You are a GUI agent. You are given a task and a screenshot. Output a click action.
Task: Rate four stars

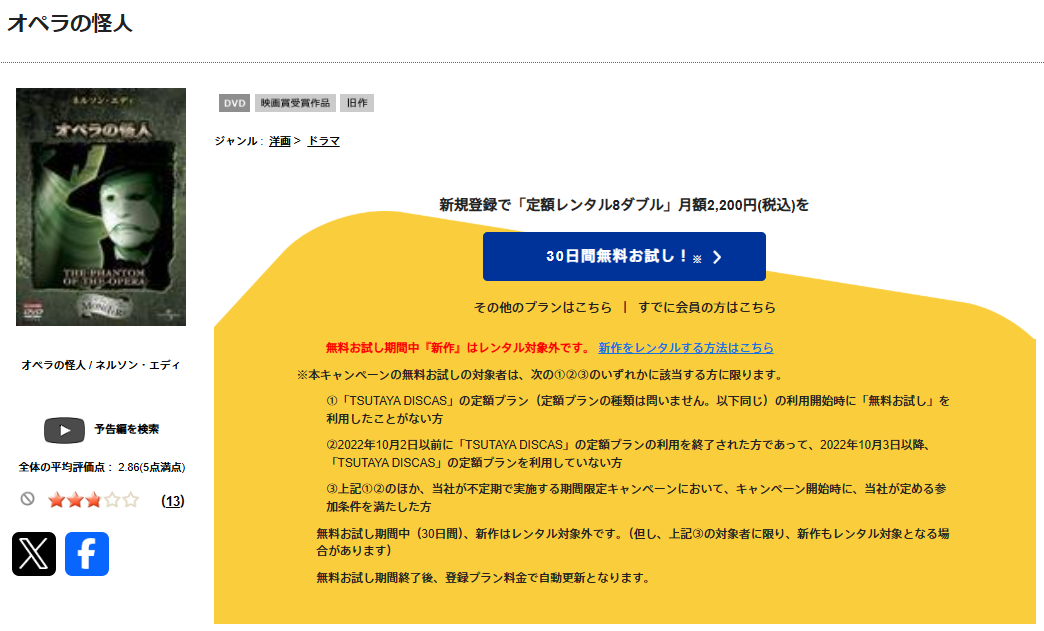tap(113, 500)
